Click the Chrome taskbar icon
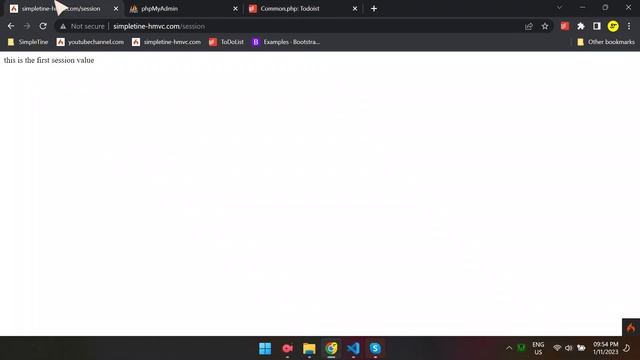This screenshot has height=360, width=640. coord(331,349)
